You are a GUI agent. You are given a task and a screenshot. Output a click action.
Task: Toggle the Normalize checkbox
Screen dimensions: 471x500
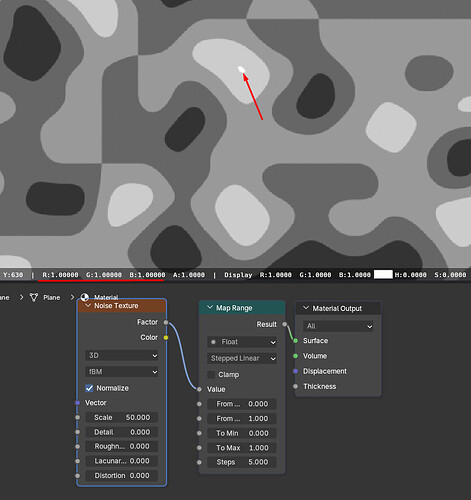[x=89, y=388]
